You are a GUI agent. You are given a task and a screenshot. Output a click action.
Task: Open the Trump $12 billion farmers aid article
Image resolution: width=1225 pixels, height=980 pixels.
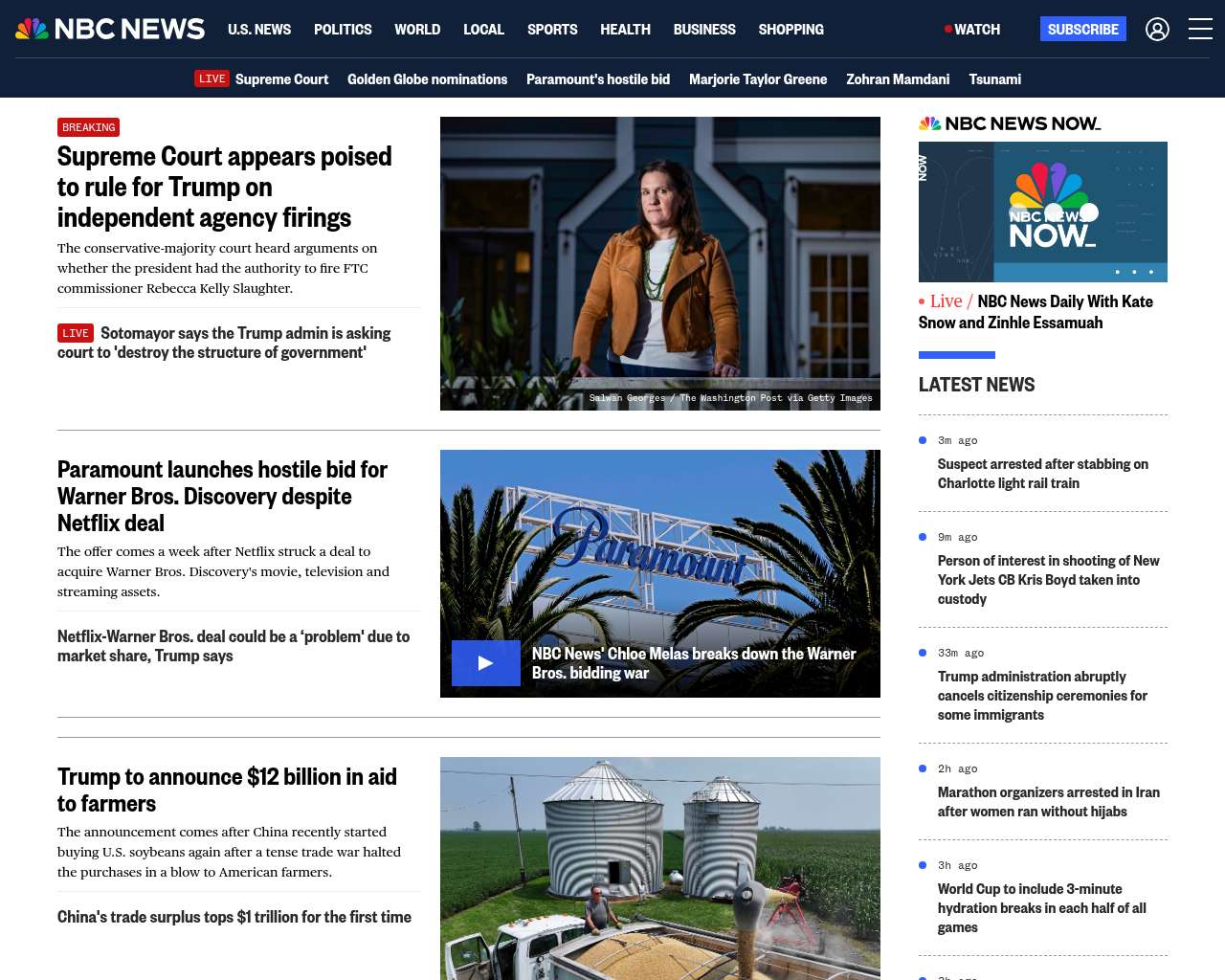coord(227,790)
